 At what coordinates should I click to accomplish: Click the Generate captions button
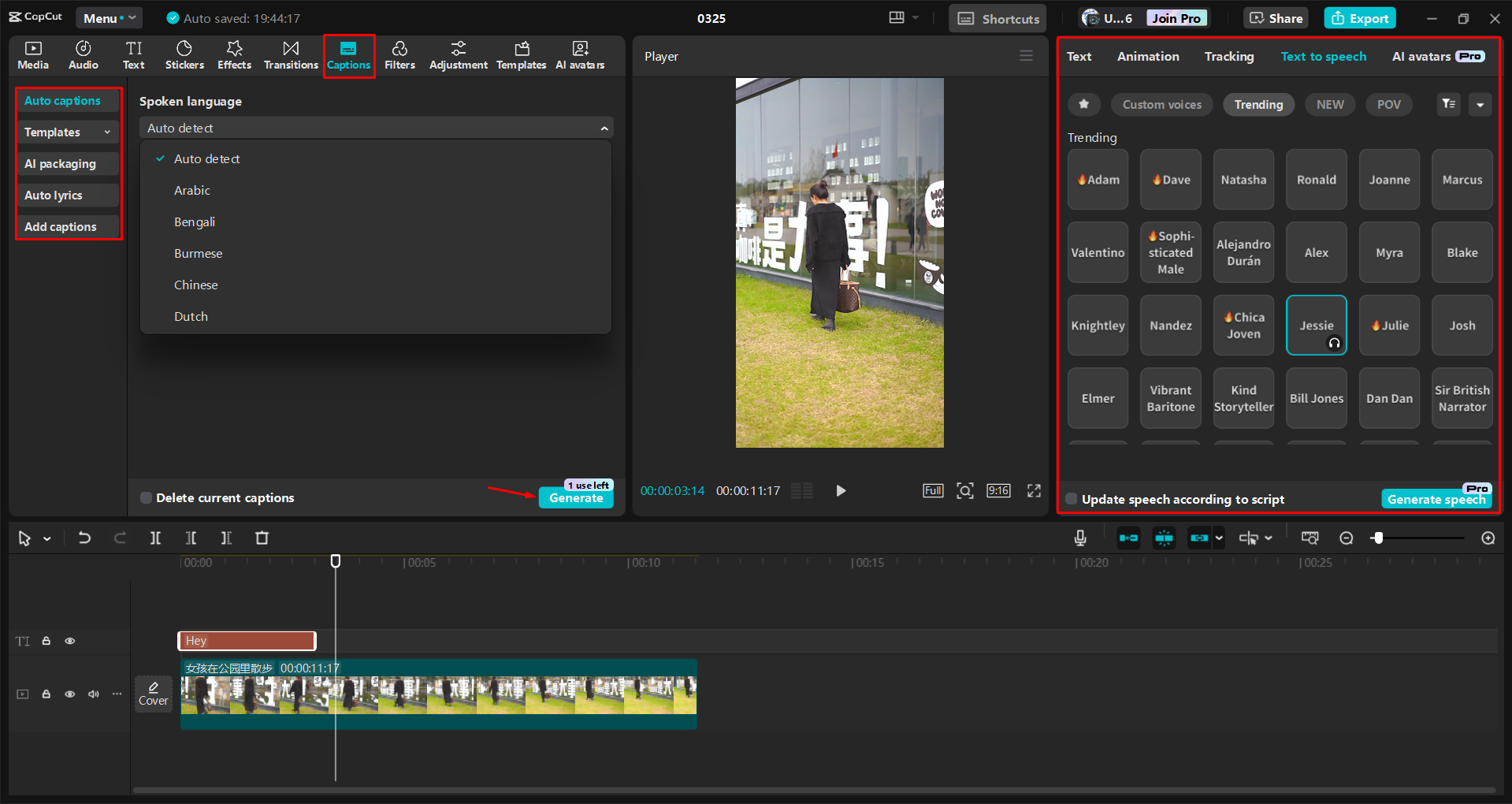(x=576, y=498)
